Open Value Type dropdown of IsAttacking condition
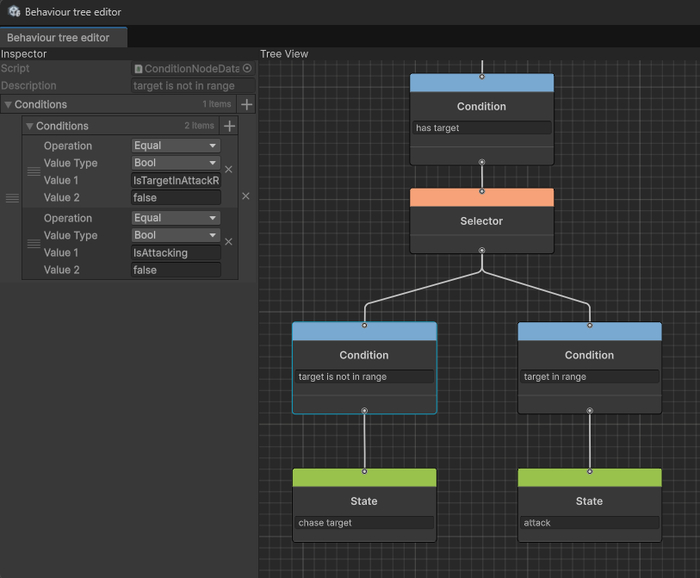This screenshot has height=578, width=700. 175,235
